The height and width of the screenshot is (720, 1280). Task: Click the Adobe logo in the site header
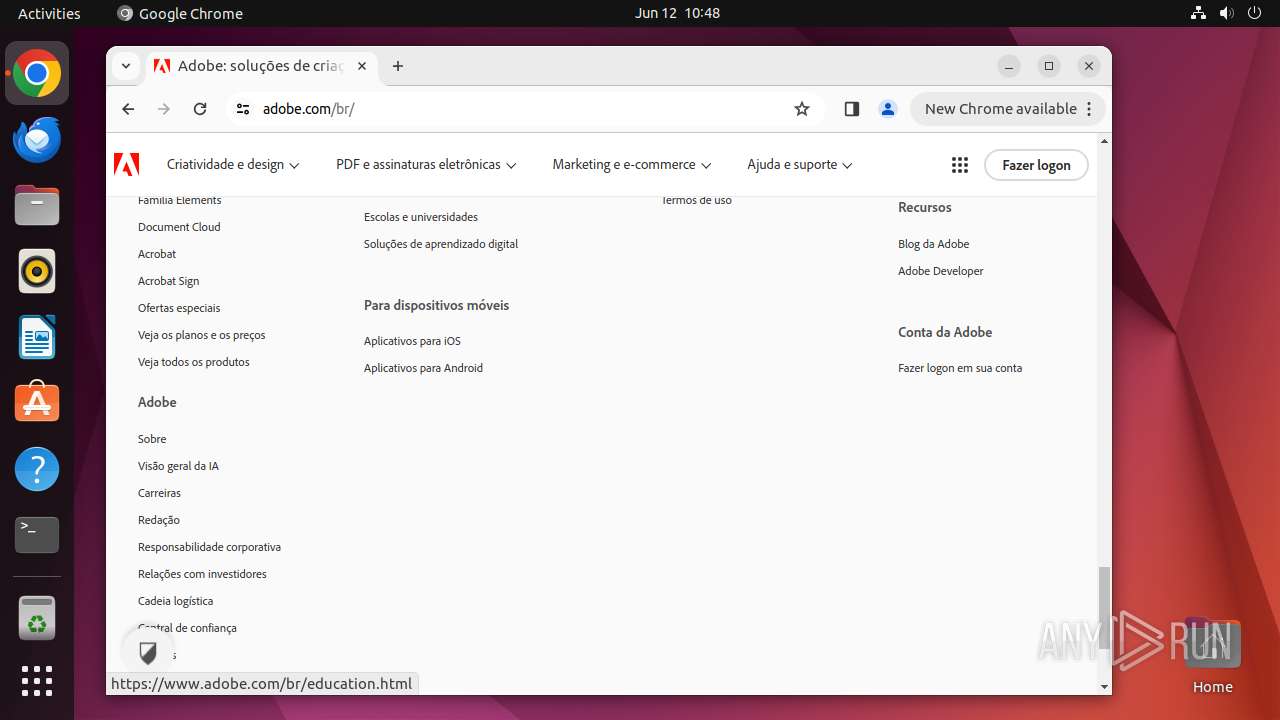pyautogui.click(x=127, y=165)
